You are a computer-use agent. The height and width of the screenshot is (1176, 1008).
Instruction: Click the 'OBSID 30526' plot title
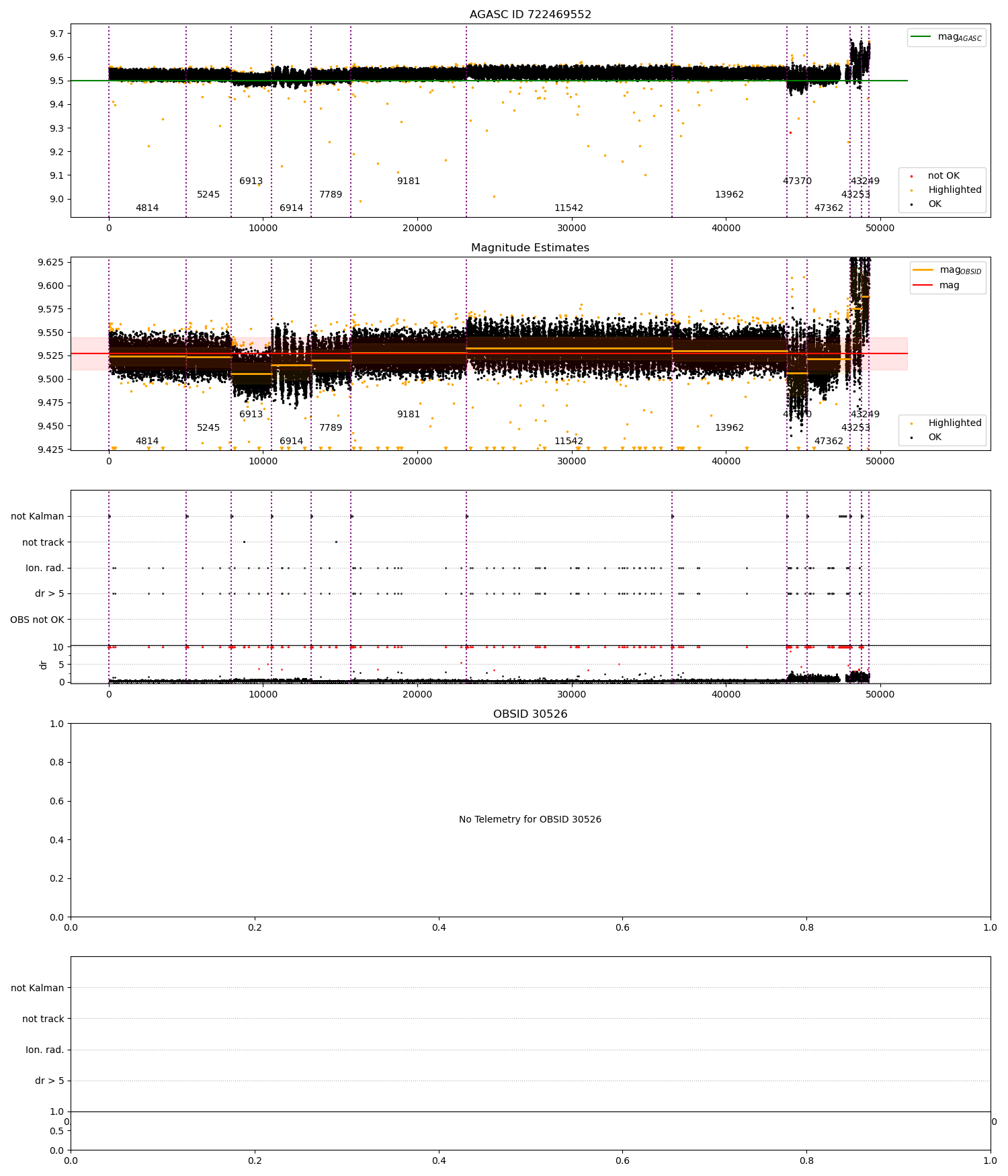point(530,714)
